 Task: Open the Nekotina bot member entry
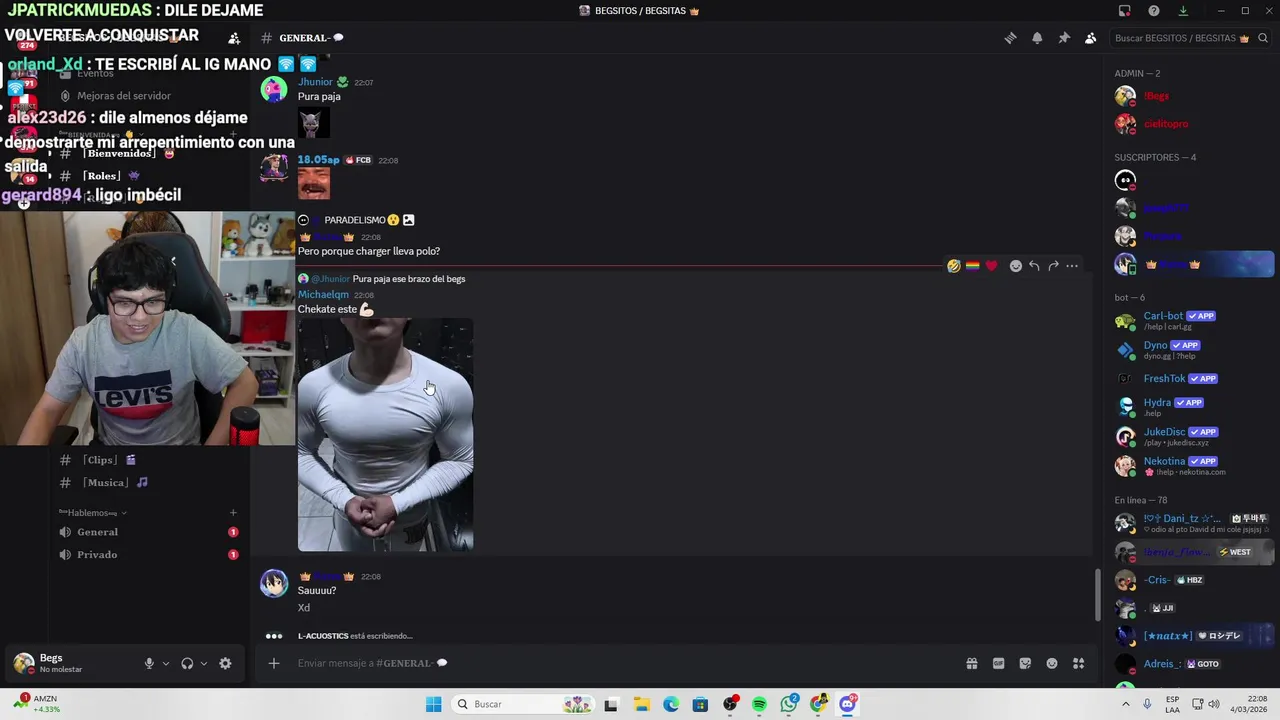point(1192,465)
